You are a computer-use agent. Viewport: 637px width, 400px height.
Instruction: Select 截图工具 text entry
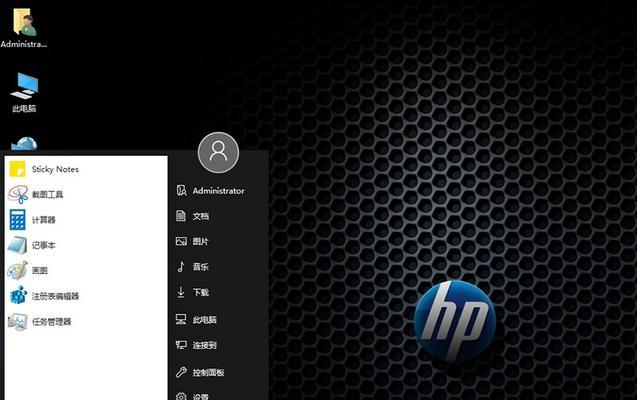click(x=48, y=195)
